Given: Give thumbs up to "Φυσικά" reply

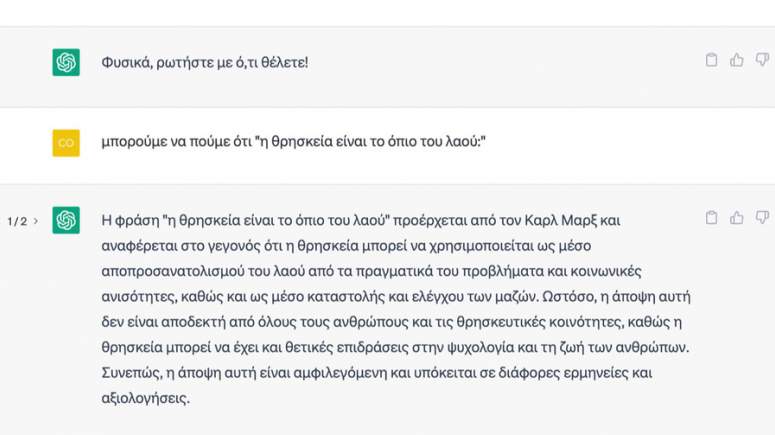Looking at the screenshot, I should (x=736, y=60).
